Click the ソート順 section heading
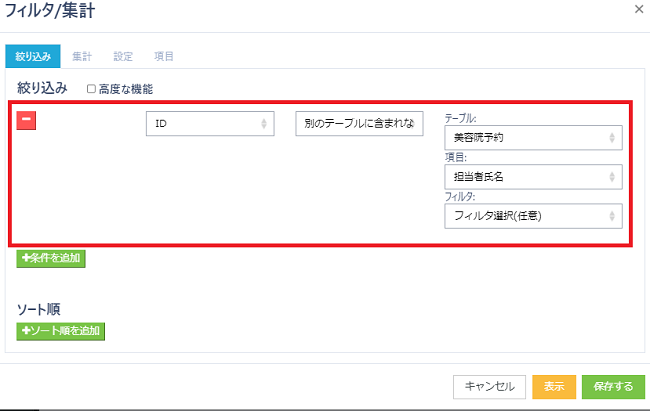This screenshot has width=650, height=411. pos(40,309)
